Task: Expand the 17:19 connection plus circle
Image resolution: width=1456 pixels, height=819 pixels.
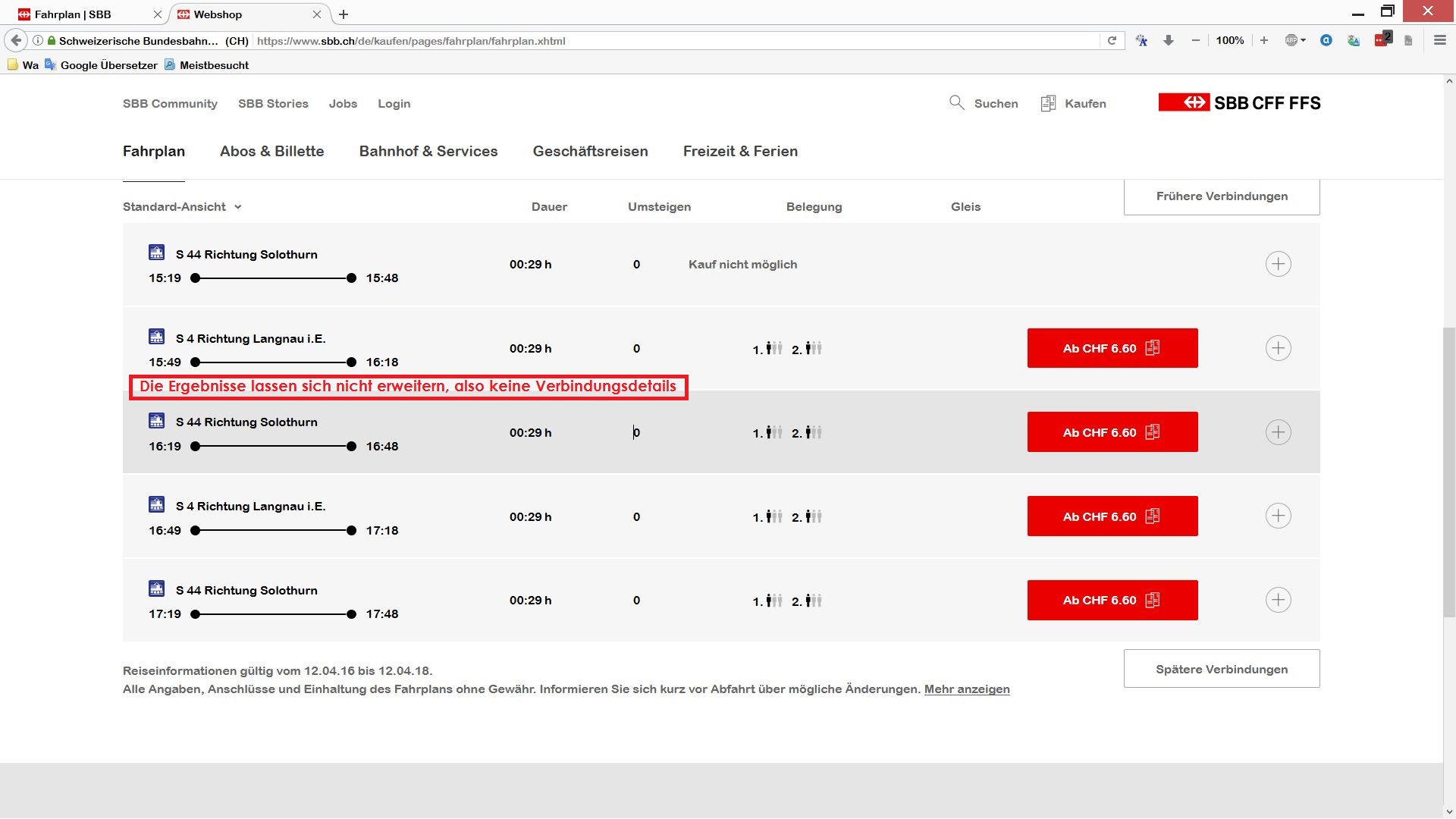Action: click(x=1278, y=600)
